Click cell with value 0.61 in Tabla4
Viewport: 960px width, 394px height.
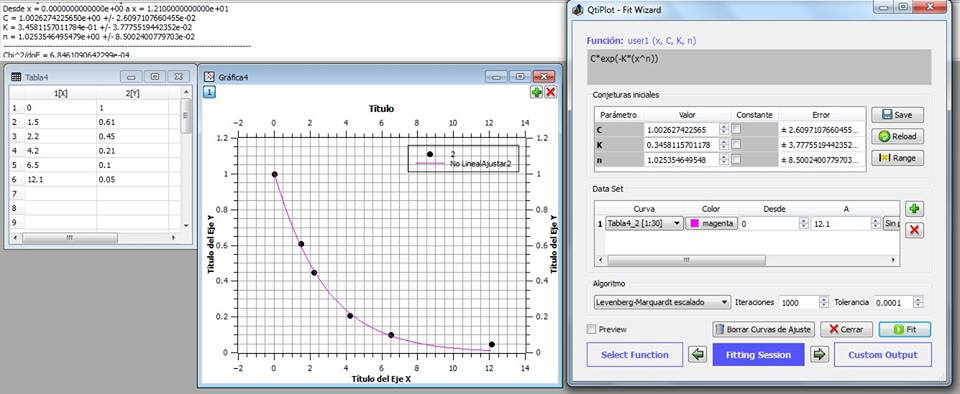132,121
